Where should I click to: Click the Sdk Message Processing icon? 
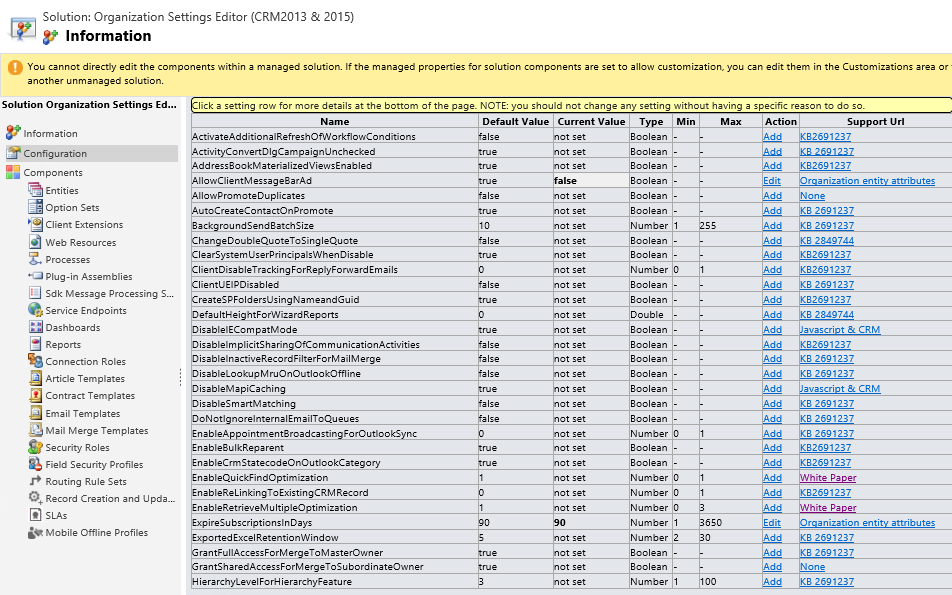(x=35, y=293)
